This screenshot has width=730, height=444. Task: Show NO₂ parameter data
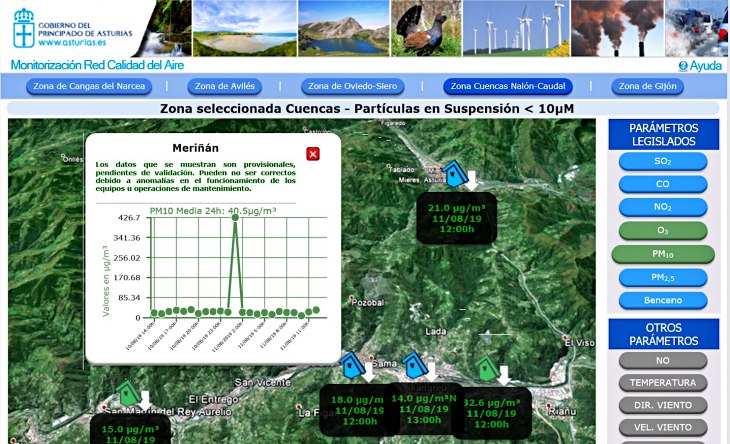tap(663, 207)
